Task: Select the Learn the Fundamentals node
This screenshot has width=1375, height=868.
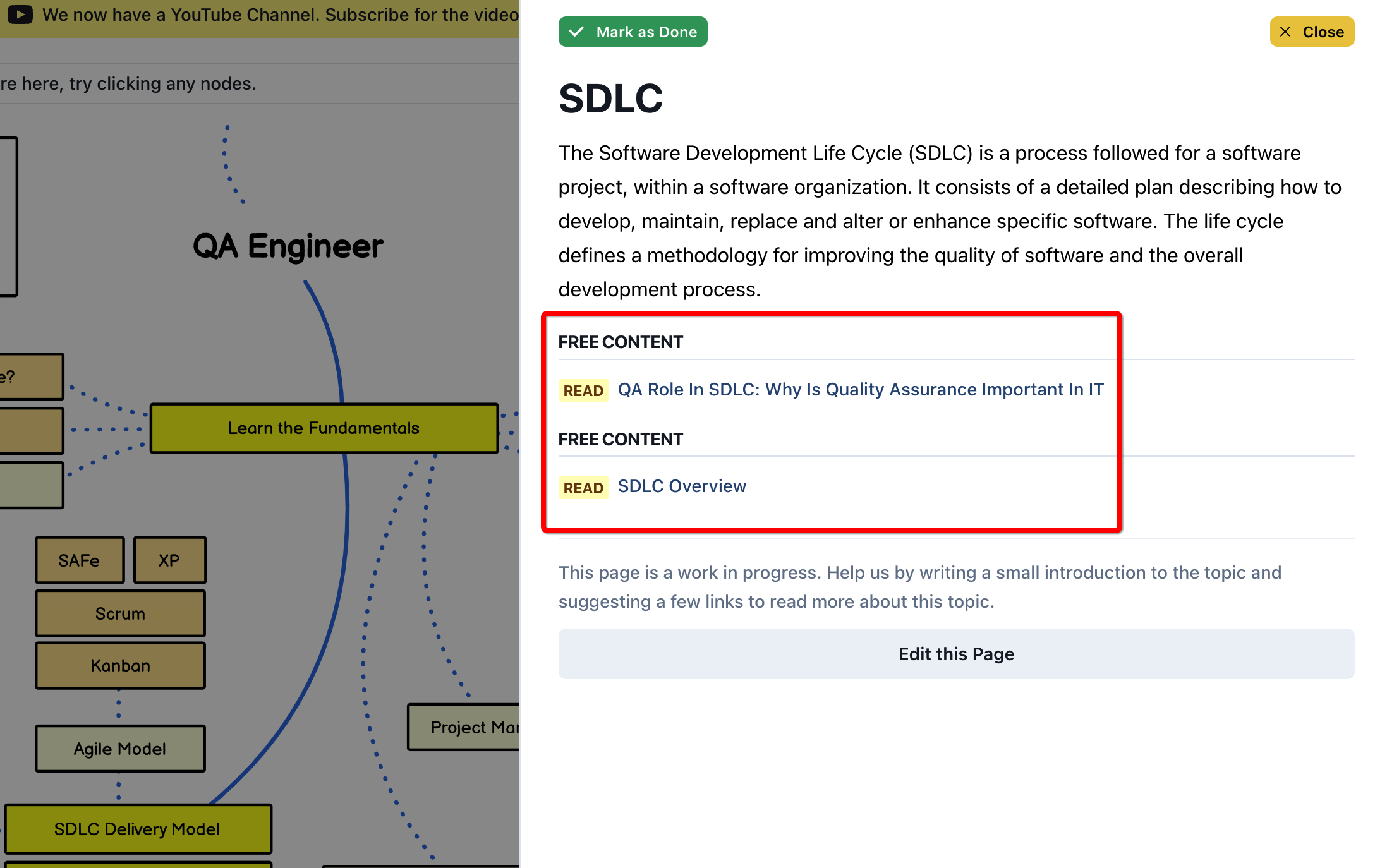Action: click(324, 428)
